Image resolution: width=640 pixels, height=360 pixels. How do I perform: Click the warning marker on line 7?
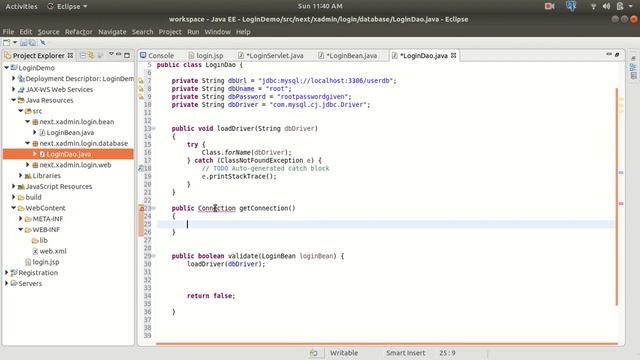click(141, 81)
